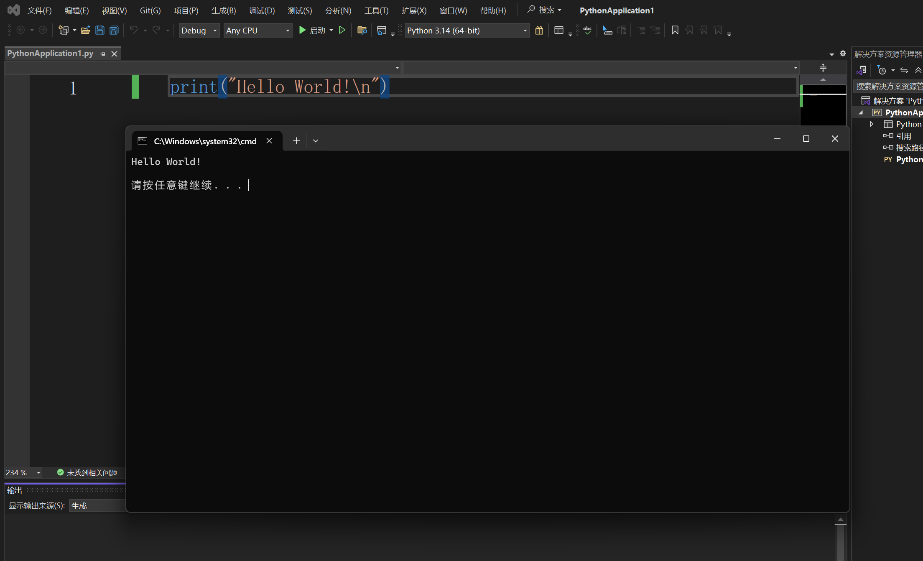Image resolution: width=923 pixels, height=561 pixels.
Task: Click the green 启动 start button
Action: point(312,30)
